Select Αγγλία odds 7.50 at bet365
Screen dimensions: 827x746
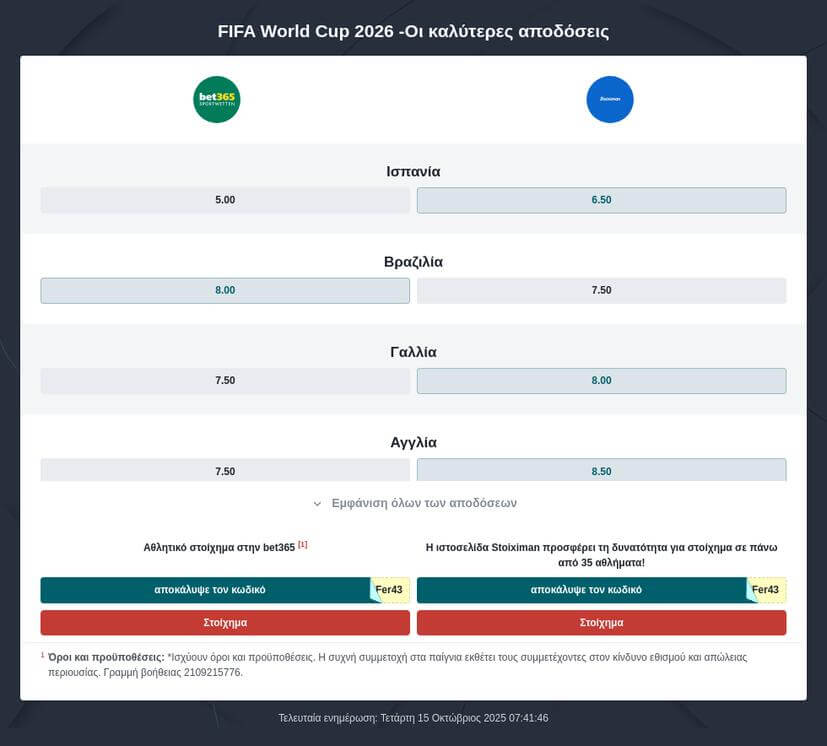click(225, 470)
